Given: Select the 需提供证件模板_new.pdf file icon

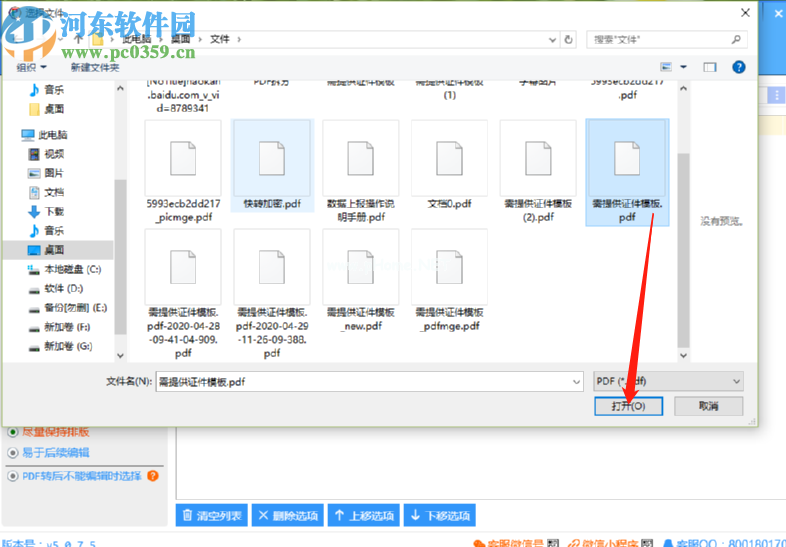Looking at the screenshot, I should point(360,267).
